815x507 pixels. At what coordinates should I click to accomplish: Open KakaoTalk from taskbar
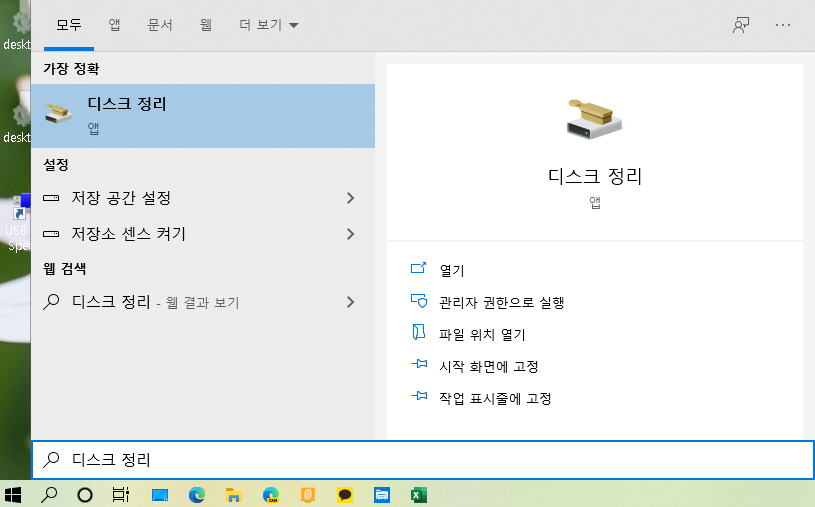coord(345,495)
